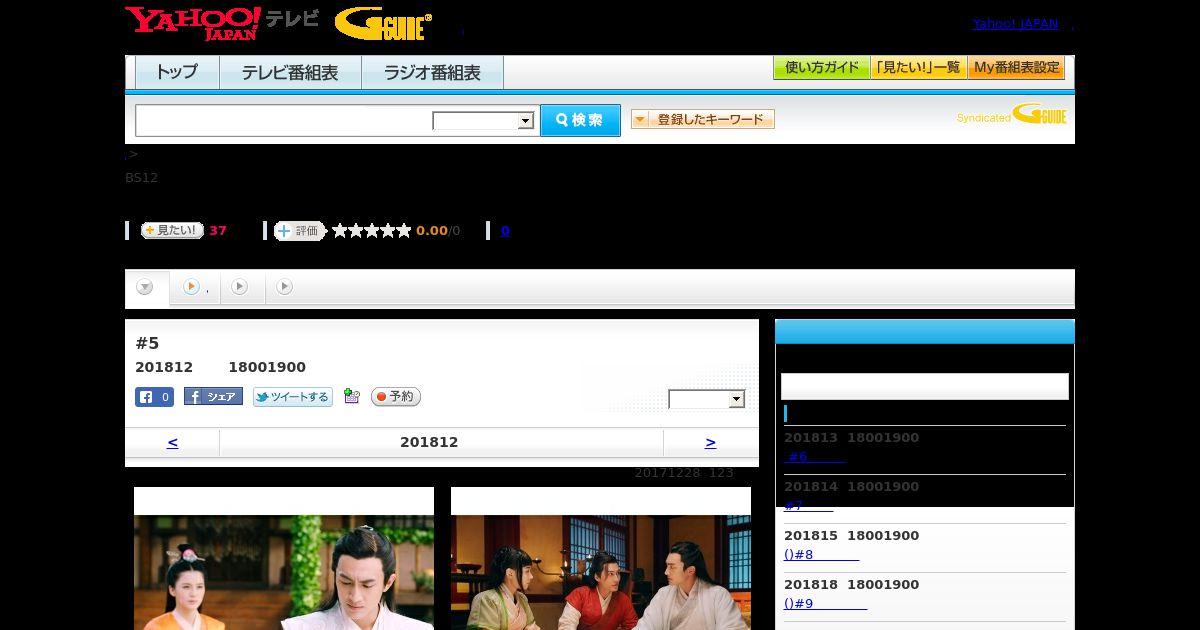Go to previous day with < link
Viewport: 1200px width, 630px height.
tap(172, 442)
